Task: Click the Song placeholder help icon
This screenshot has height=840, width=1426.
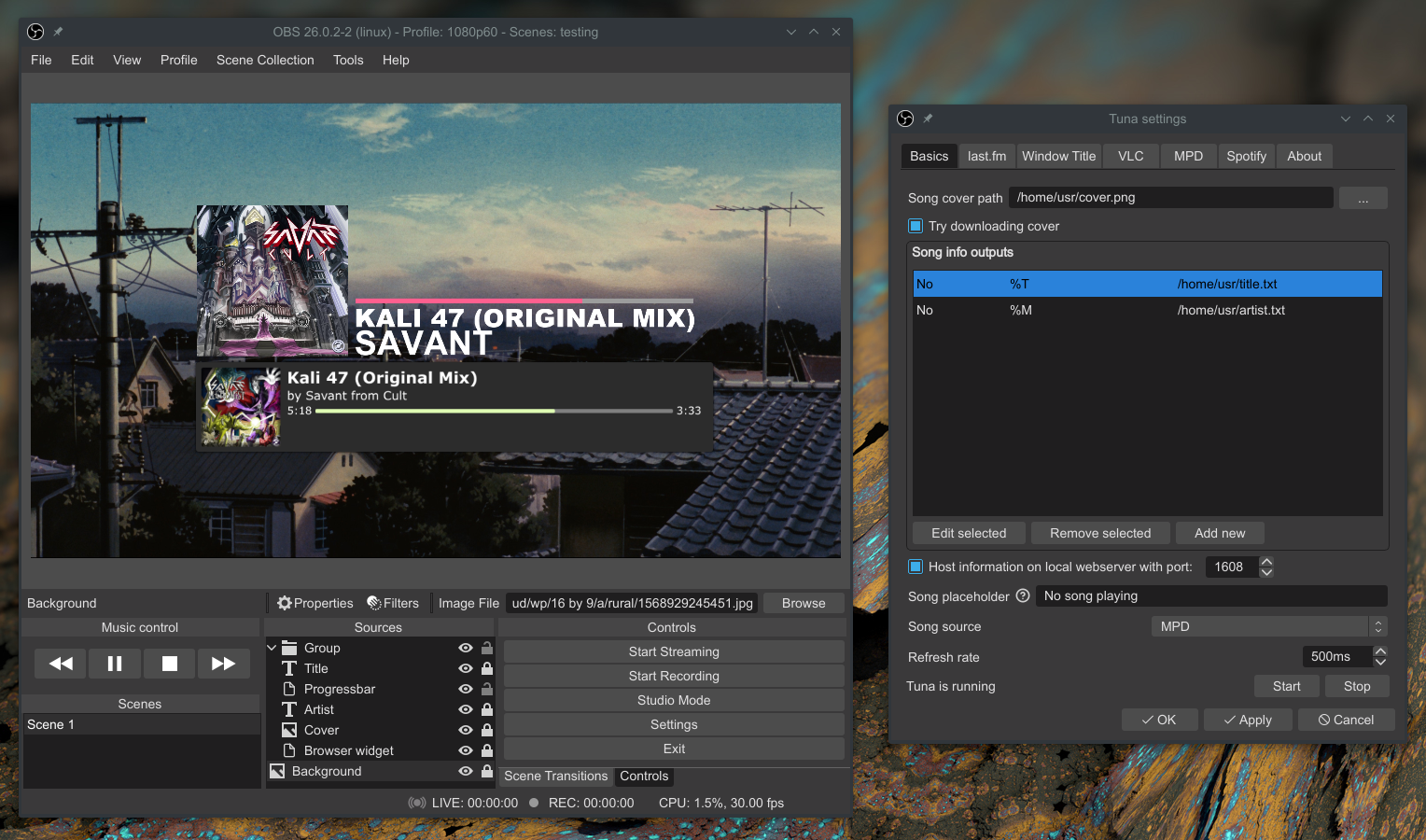Action: (1023, 595)
